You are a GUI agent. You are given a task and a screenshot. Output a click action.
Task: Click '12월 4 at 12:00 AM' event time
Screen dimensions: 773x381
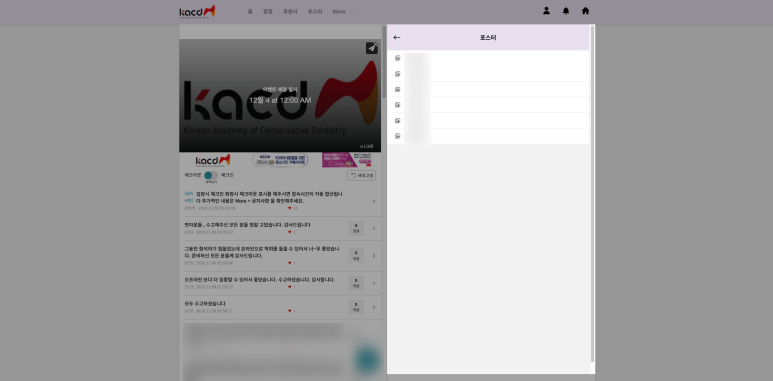click(280, 100)
